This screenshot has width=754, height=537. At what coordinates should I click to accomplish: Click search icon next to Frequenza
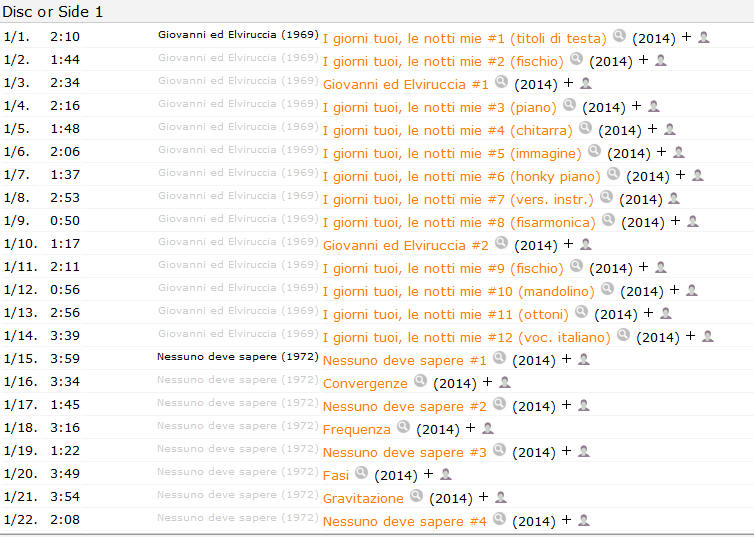click(403, 427)
